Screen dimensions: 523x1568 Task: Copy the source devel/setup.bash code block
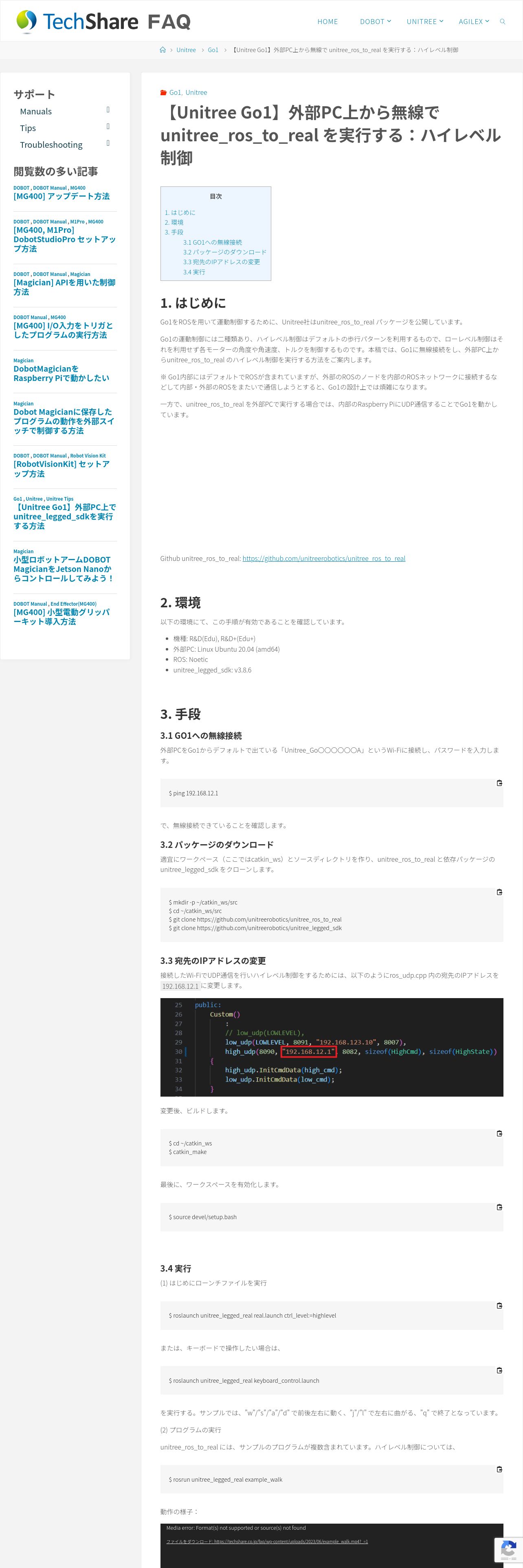click(499, 1207)
